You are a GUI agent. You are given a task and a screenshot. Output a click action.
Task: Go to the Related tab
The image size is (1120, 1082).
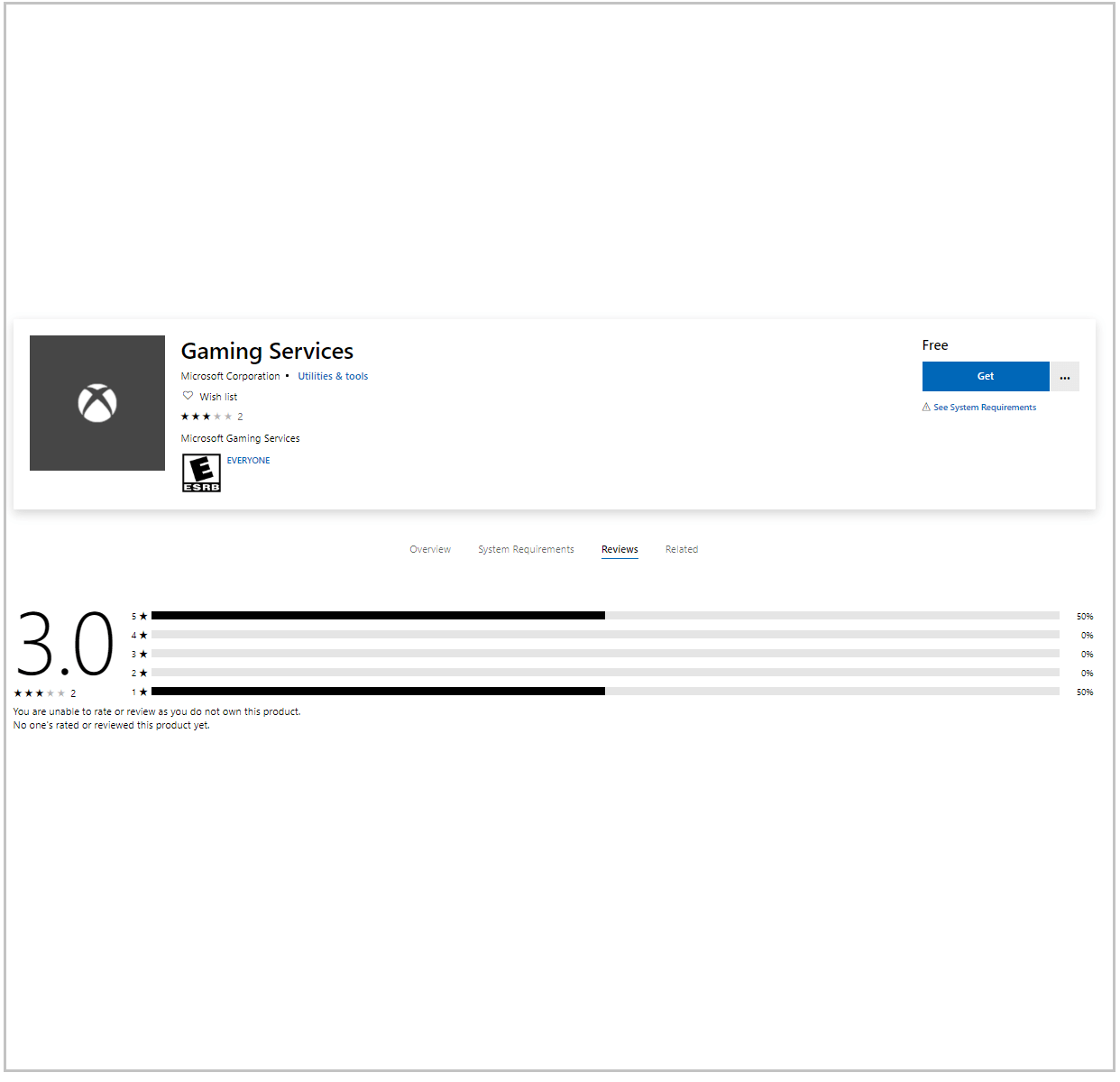(x=682, y=549)
